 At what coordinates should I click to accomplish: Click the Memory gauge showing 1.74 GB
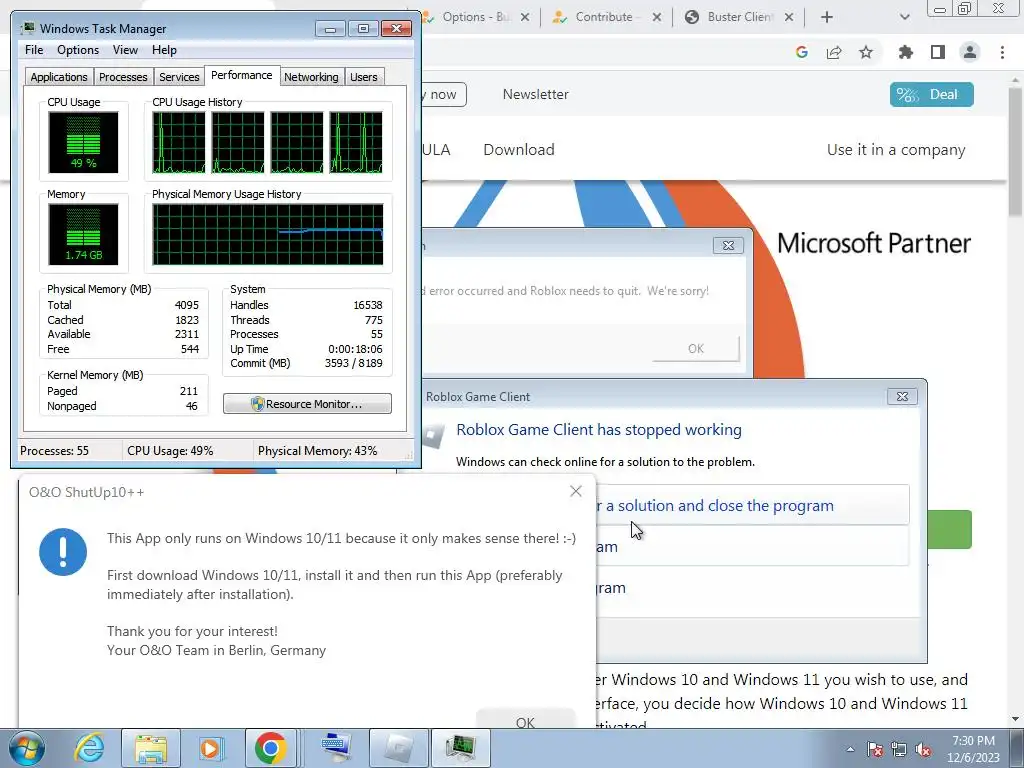click(x=83, y=234)
